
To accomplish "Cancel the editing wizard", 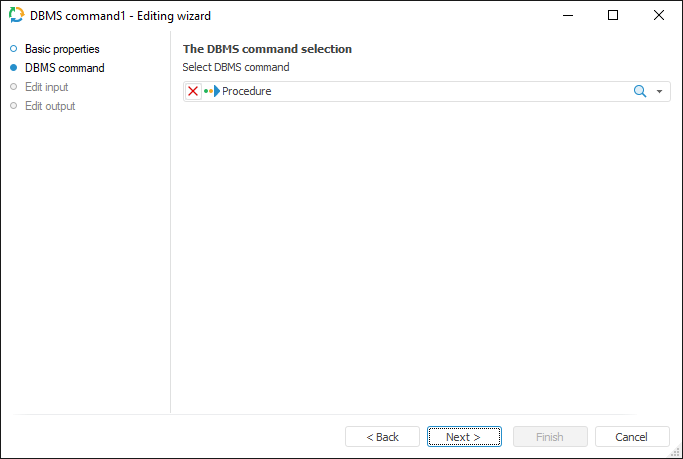I will (632, 437).
